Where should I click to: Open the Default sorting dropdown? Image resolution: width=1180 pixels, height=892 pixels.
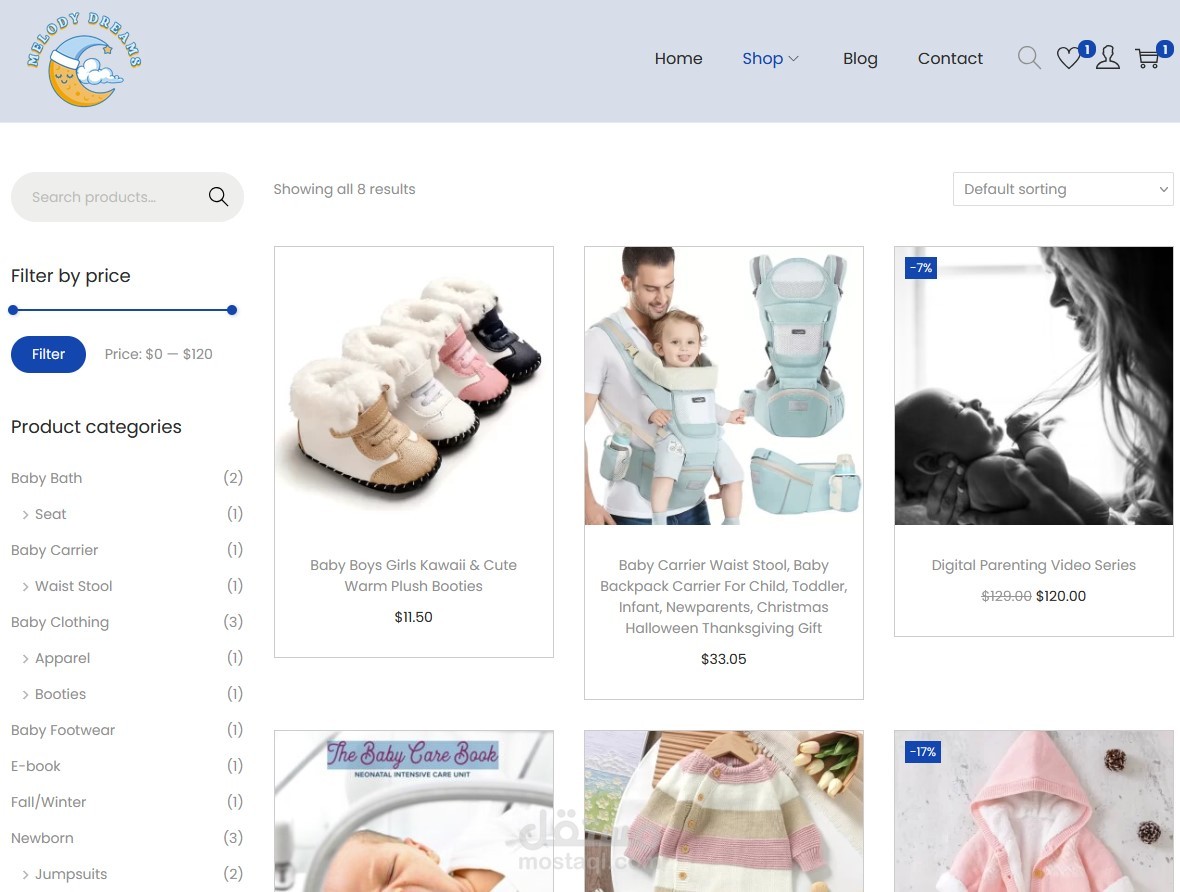(1063, 189)
